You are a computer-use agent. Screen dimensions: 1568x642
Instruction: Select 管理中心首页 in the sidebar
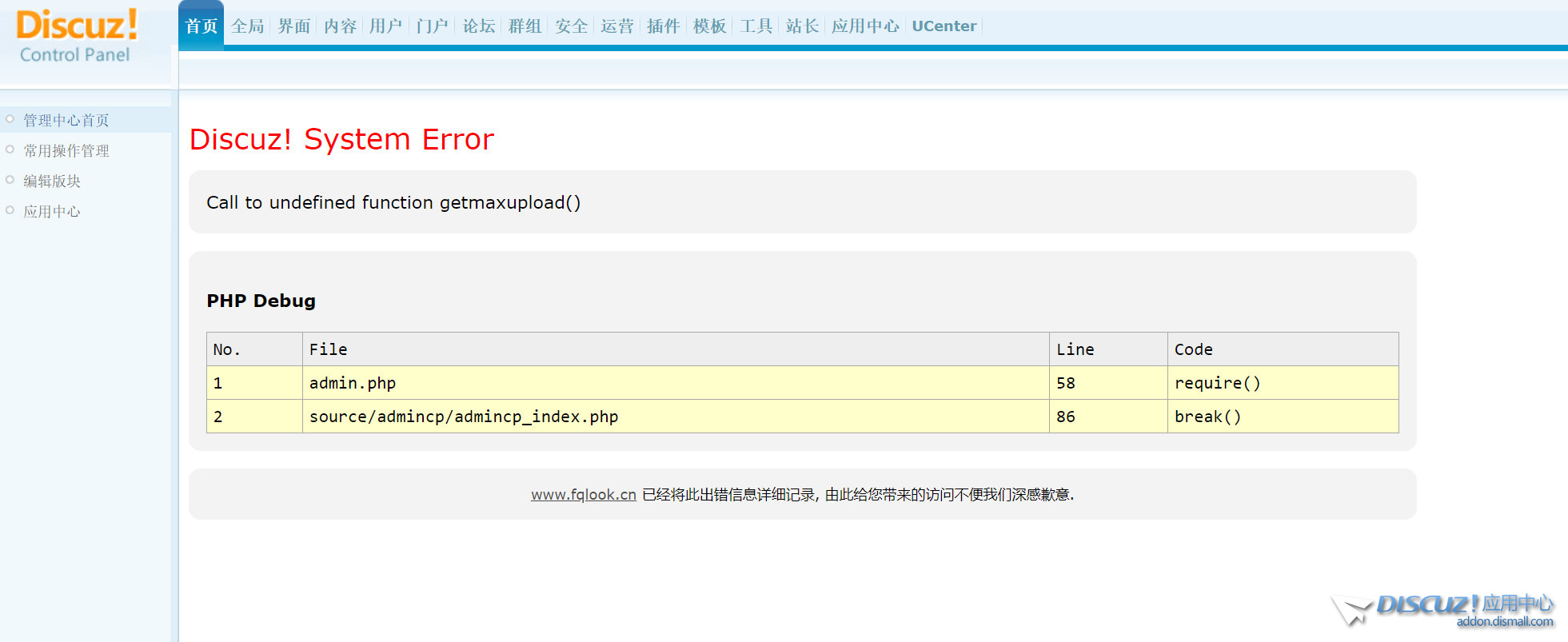[66, 120]
